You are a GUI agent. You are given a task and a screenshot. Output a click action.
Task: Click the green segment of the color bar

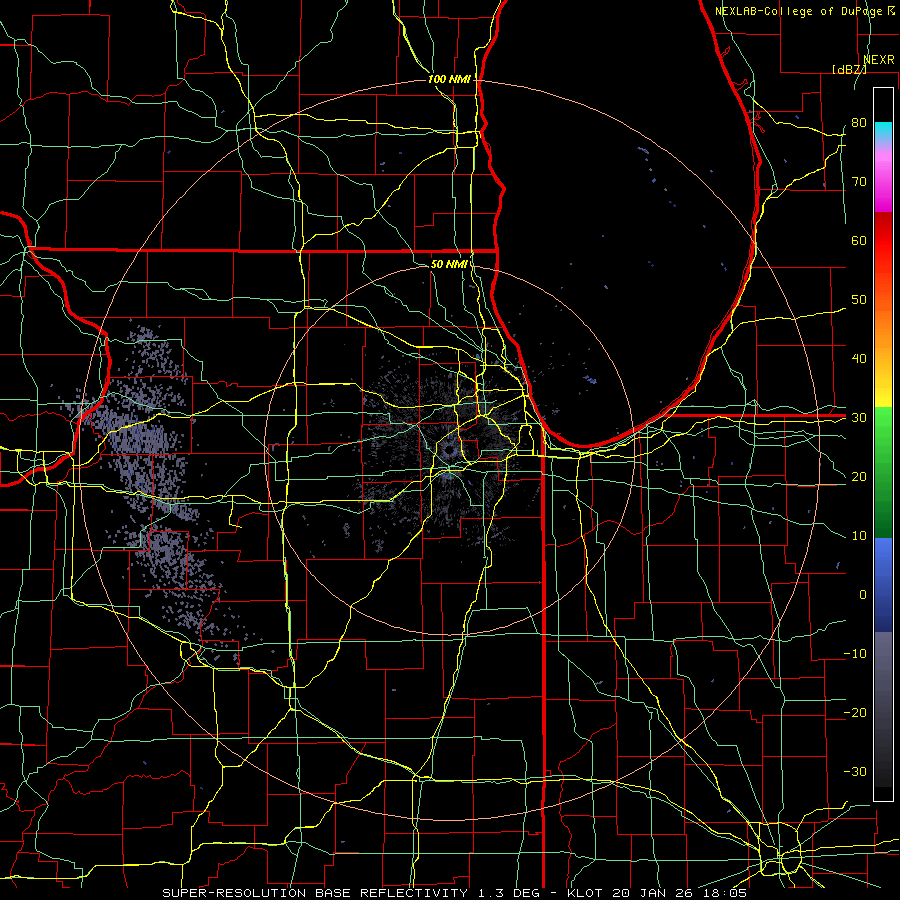[x=883, y=472]
